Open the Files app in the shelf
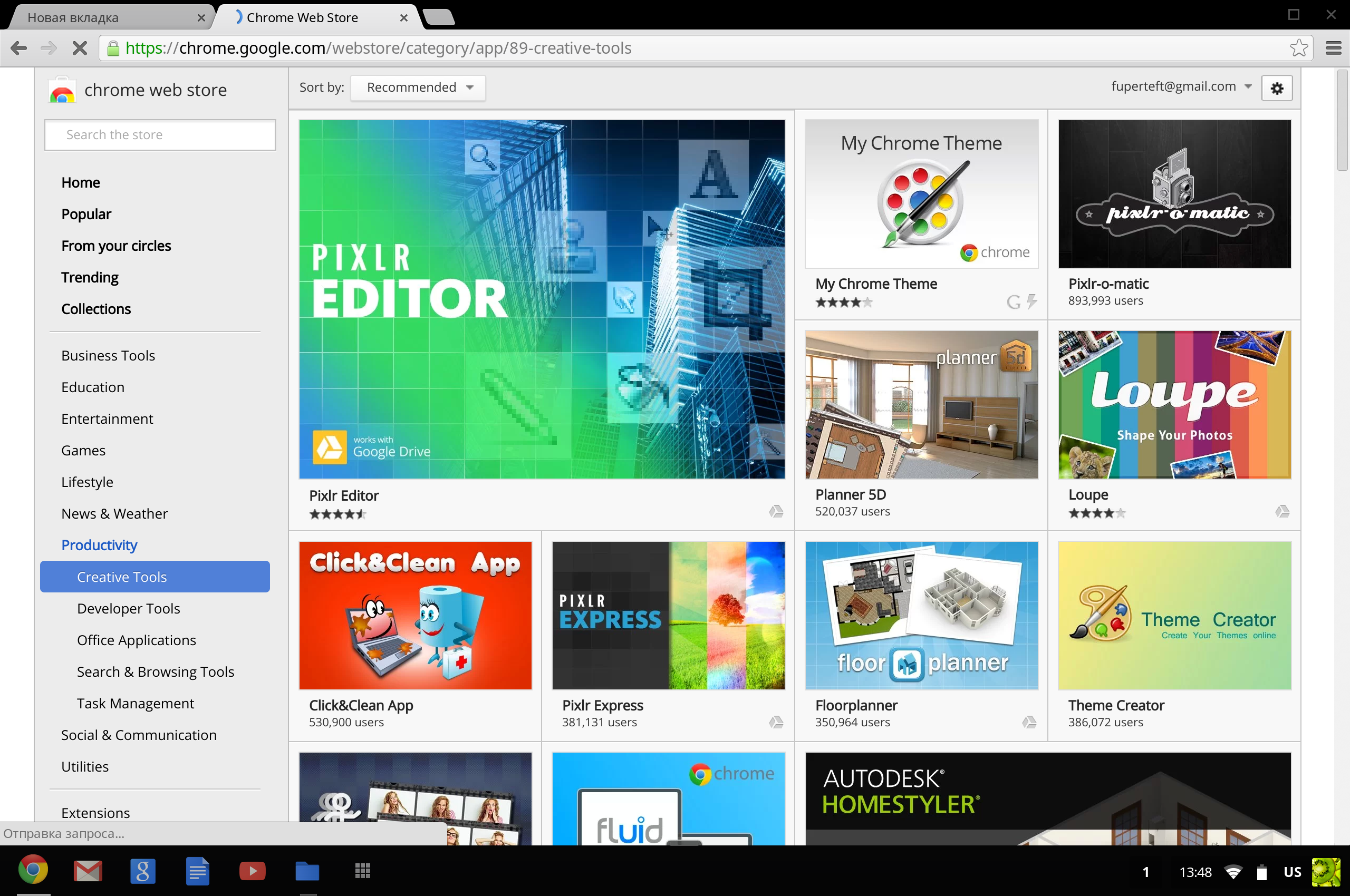The height and width of the screenshot is (896, 1350). pyautogui.click(x=307, y=871)
